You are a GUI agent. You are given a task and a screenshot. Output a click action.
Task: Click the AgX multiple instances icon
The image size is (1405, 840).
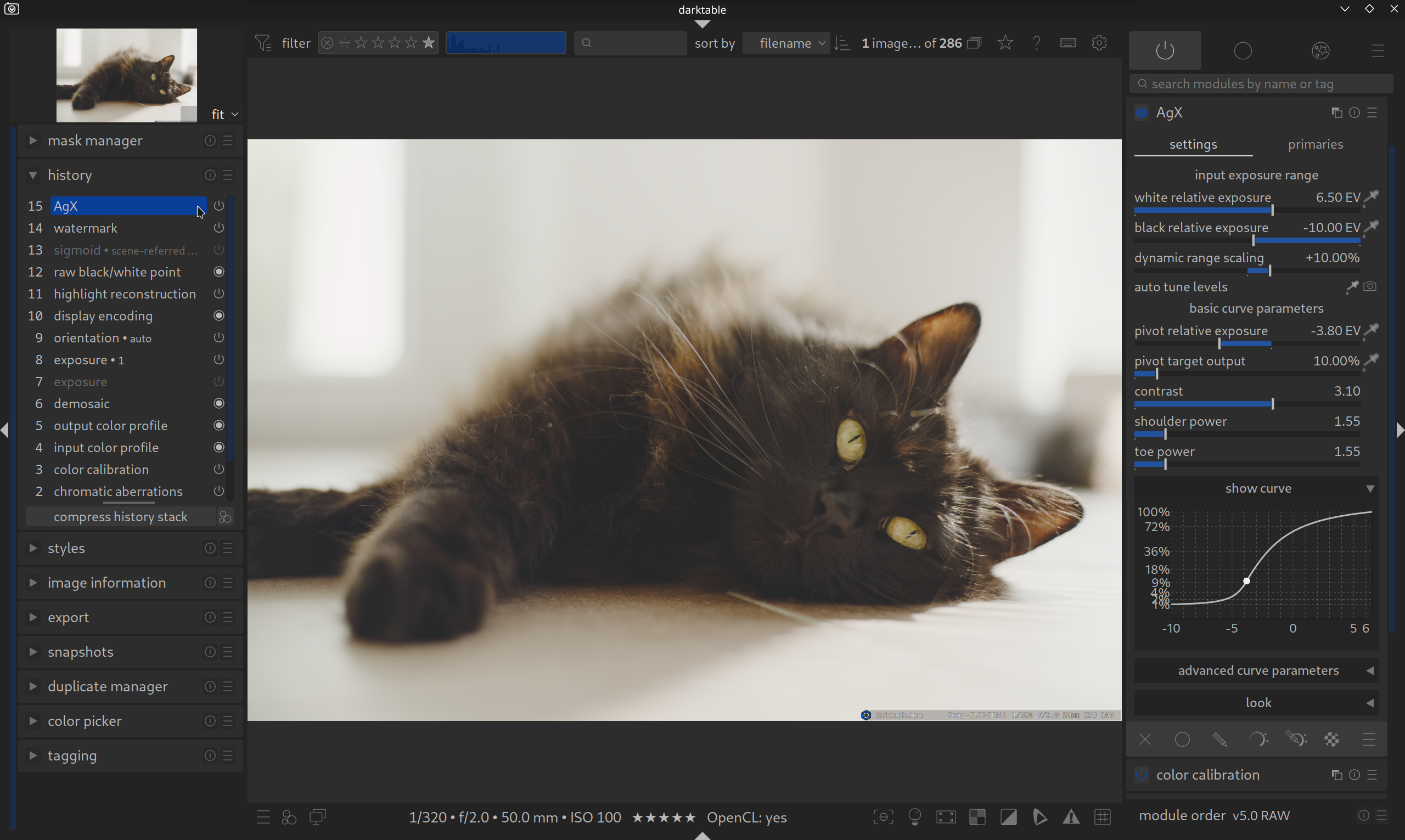[x=1336, y=112]
